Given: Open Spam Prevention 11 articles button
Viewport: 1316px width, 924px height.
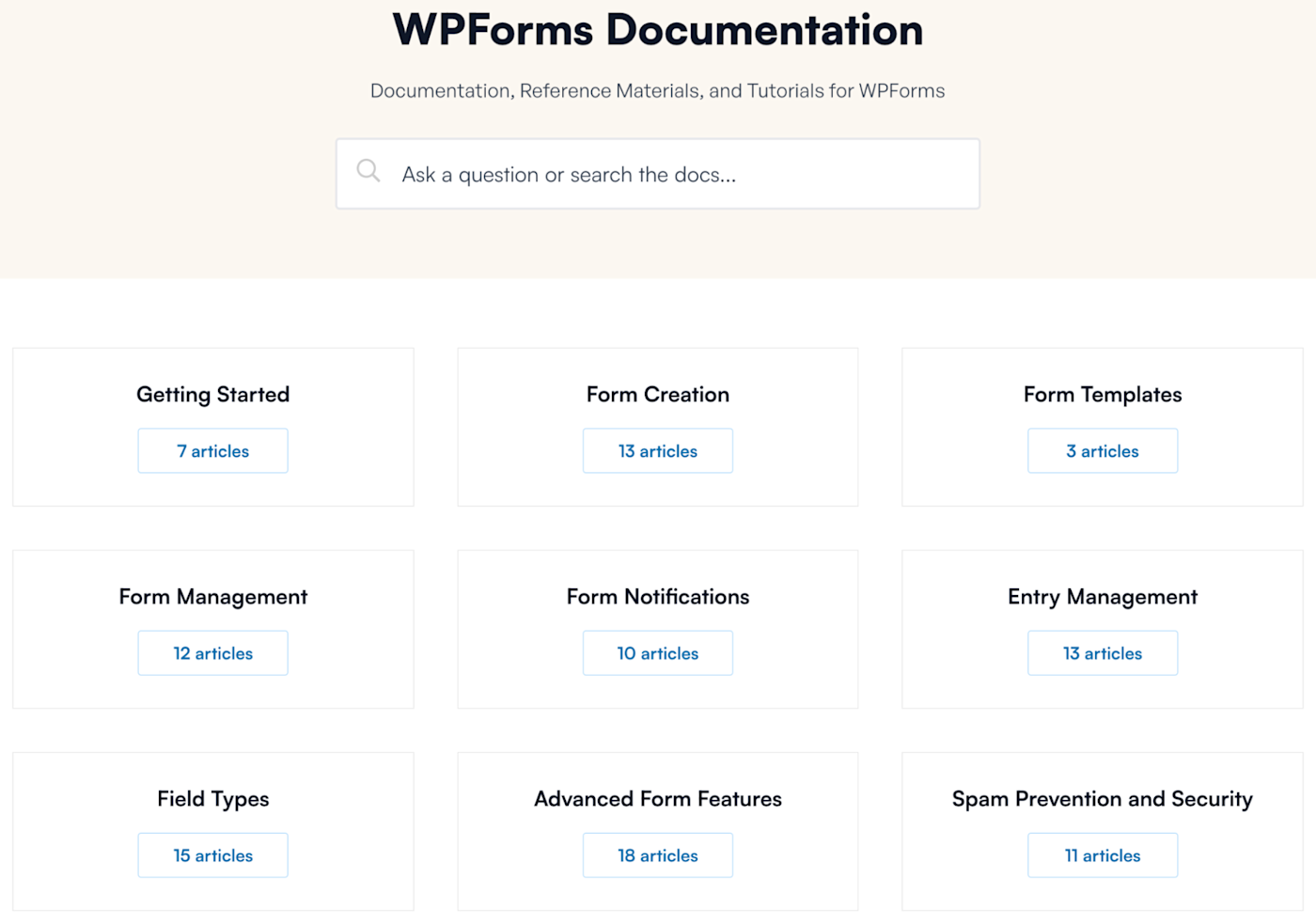Looking at the screenshot, I should [x=1103, y=855].
